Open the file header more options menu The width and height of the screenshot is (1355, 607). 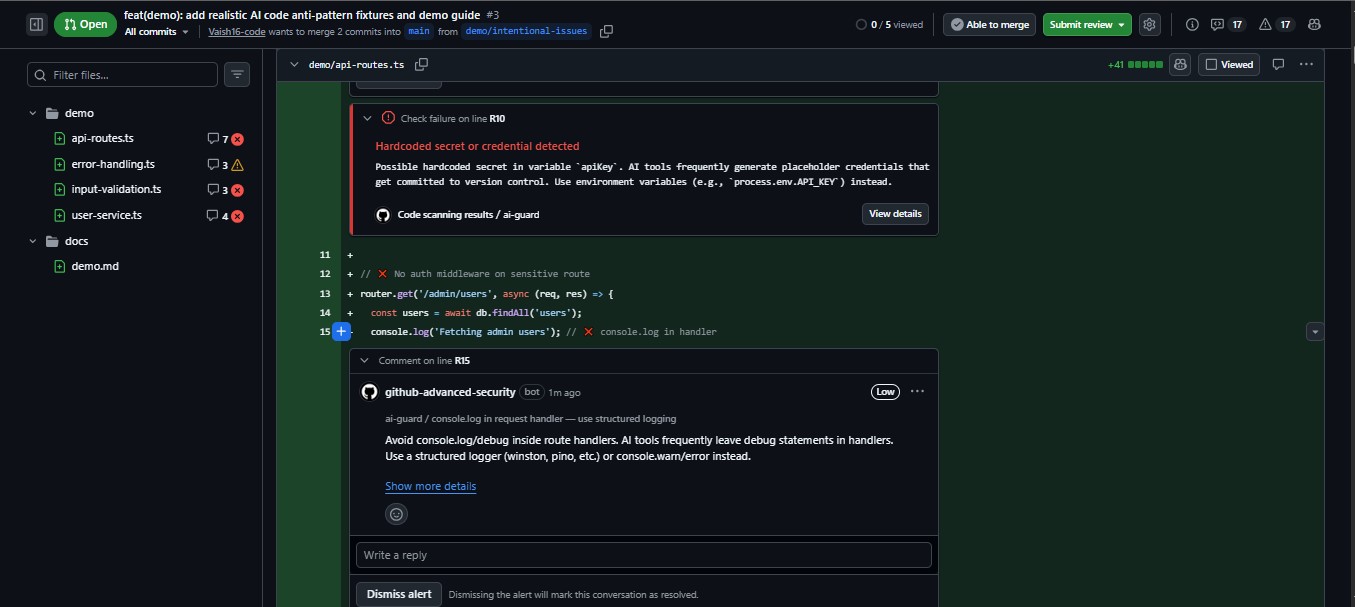click(x=1306, y=64)
